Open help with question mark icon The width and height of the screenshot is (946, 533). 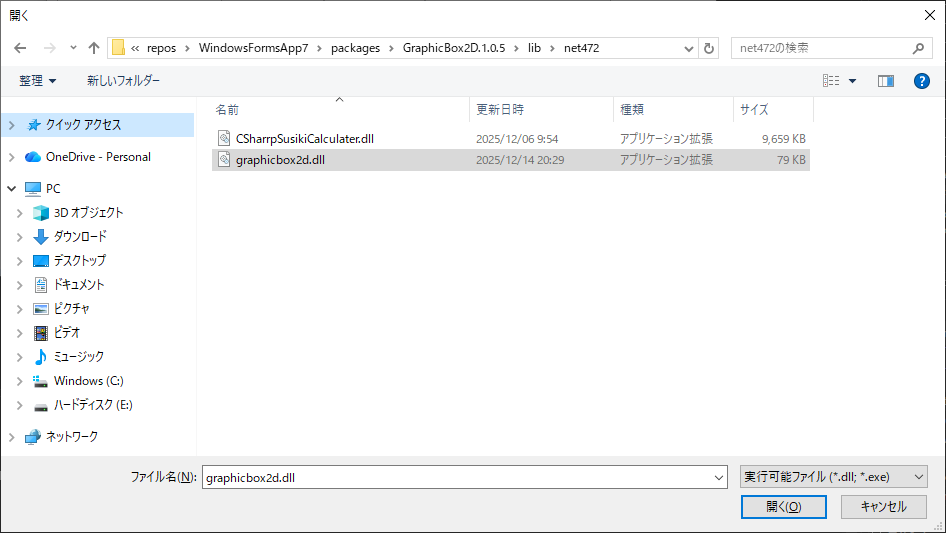pos(921,81)
